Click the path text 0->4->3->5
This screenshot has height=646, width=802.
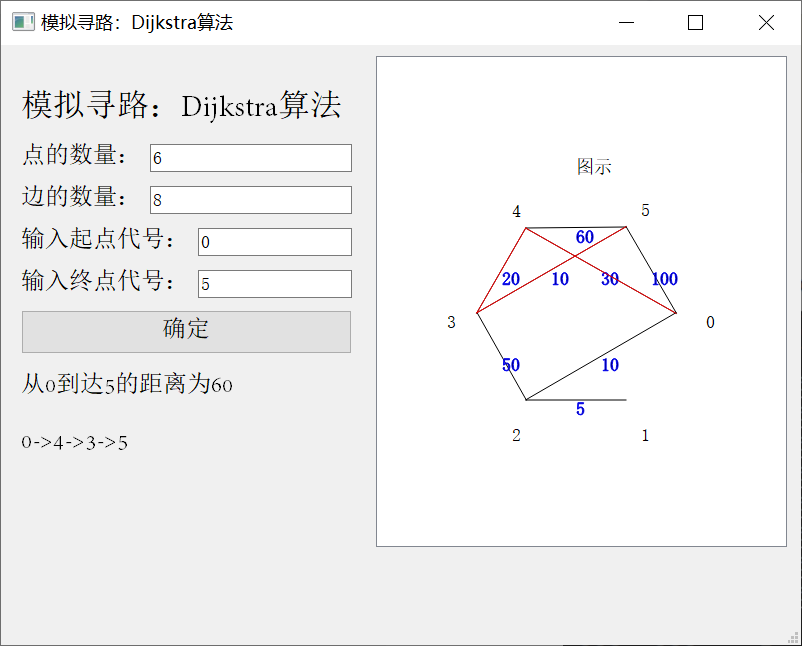pos(75,442)
